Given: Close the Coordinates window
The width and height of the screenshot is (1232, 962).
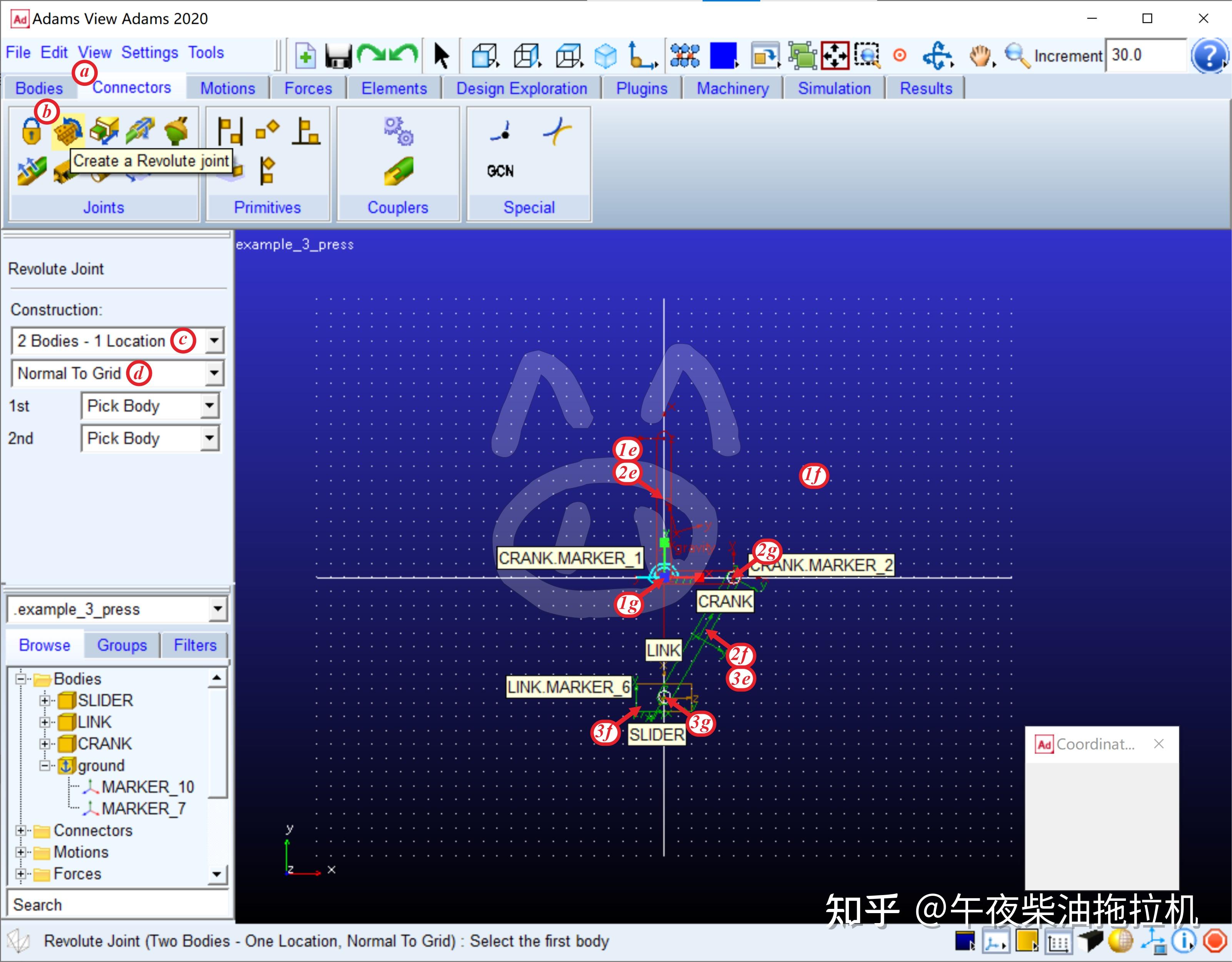Looking at the screenshot, I should click(1159, 744).
